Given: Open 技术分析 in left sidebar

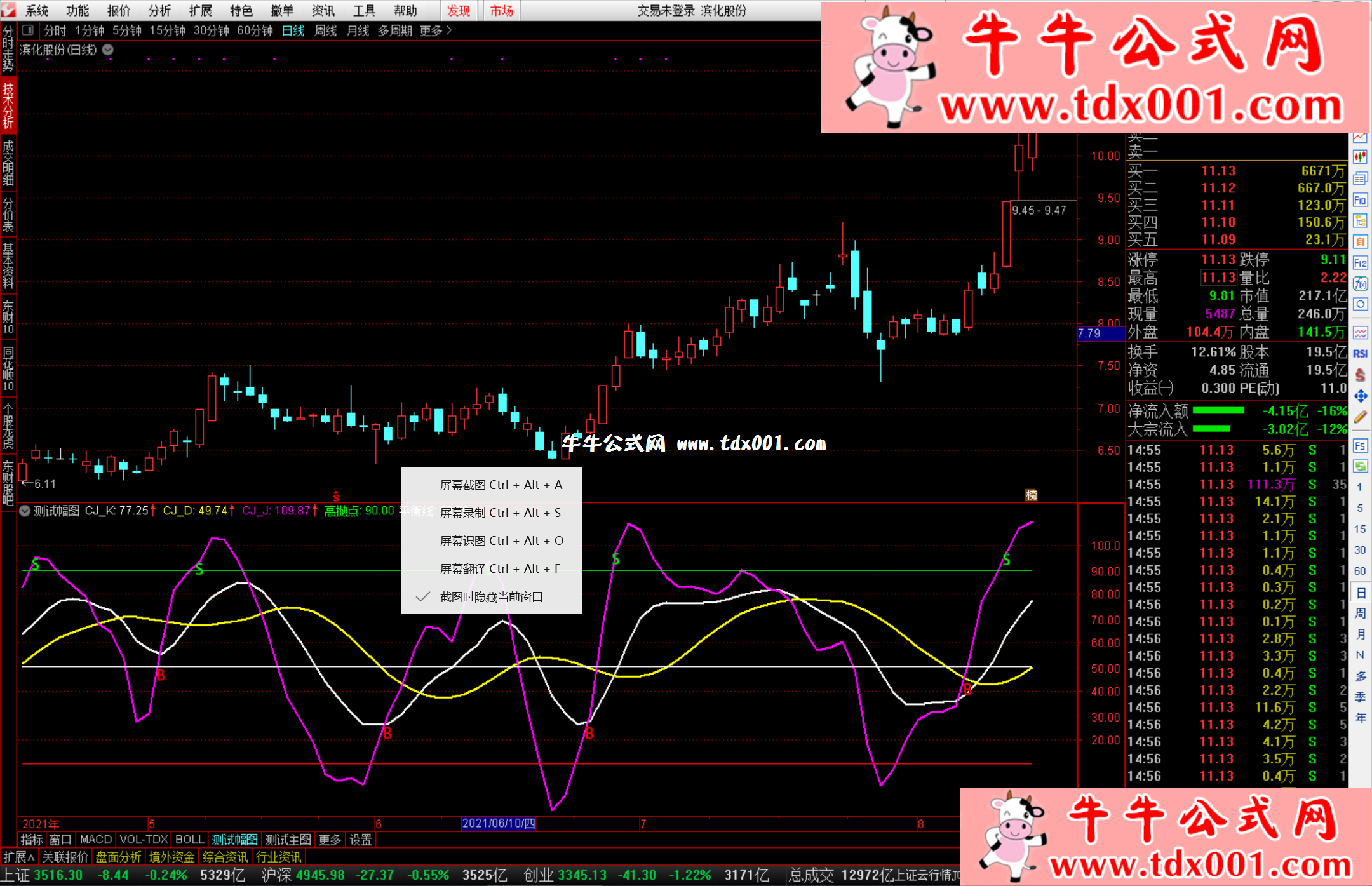Looking at the screenshot, I should [8, 105].
